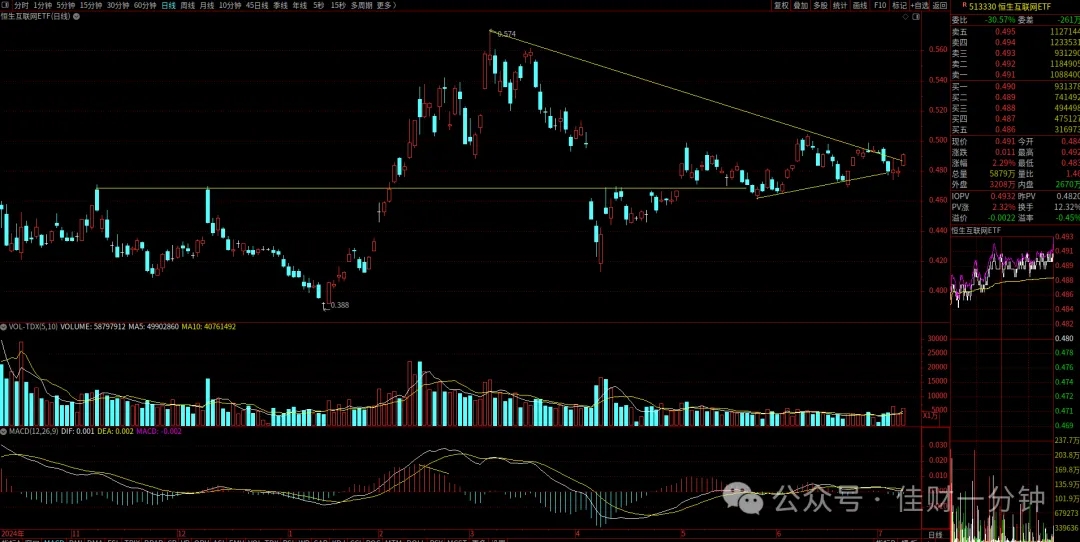Open F10 company information
This screenshot has height=542, width=1080.
pyautogui.click(x=880, y=5)
